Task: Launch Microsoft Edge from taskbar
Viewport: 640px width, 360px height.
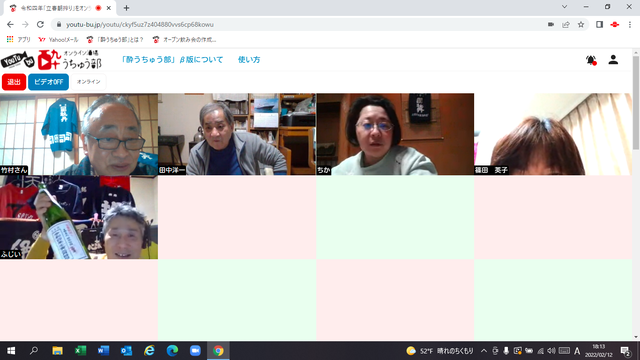Action: pyautogui.click(x=172, y=351)
